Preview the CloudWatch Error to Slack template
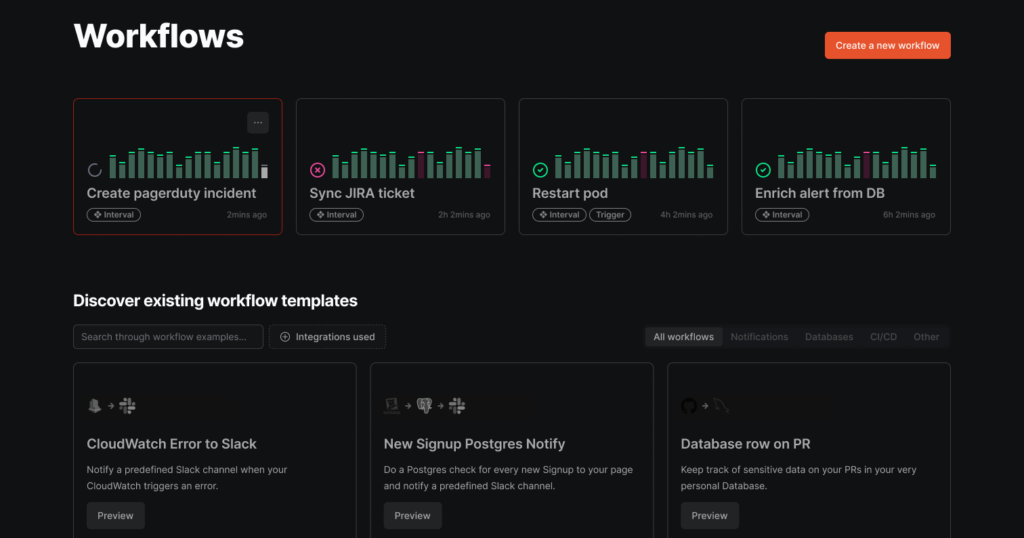The image size is (1024, 538). coord(115,516)
